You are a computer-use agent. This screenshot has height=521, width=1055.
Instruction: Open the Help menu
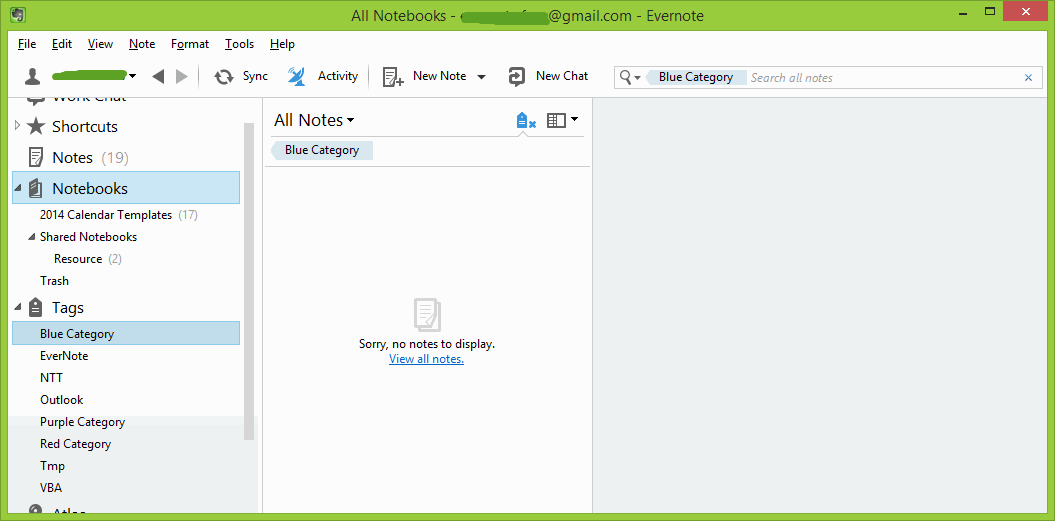click(x=282, y=44)
